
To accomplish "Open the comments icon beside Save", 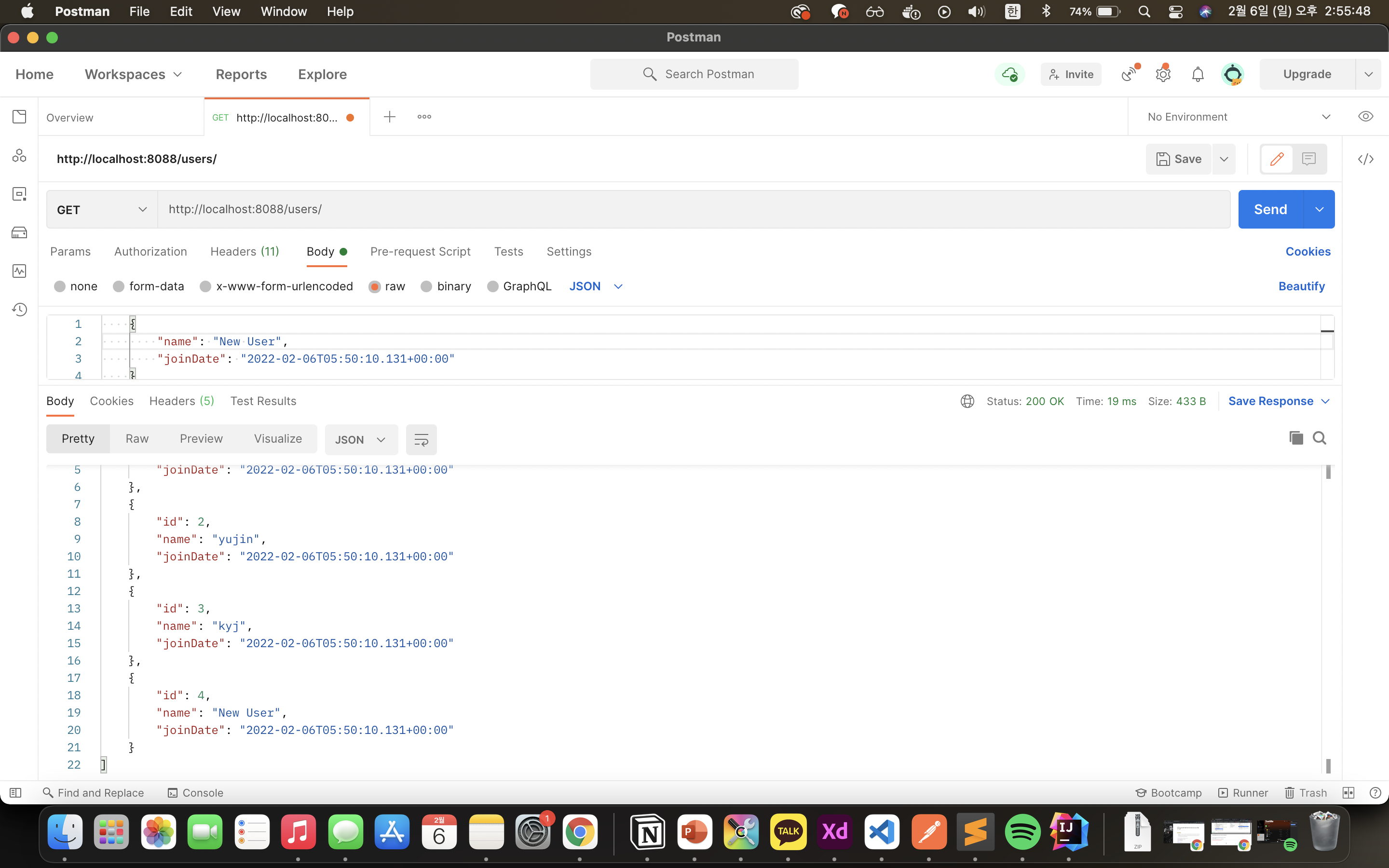I will click(1308, 159).
